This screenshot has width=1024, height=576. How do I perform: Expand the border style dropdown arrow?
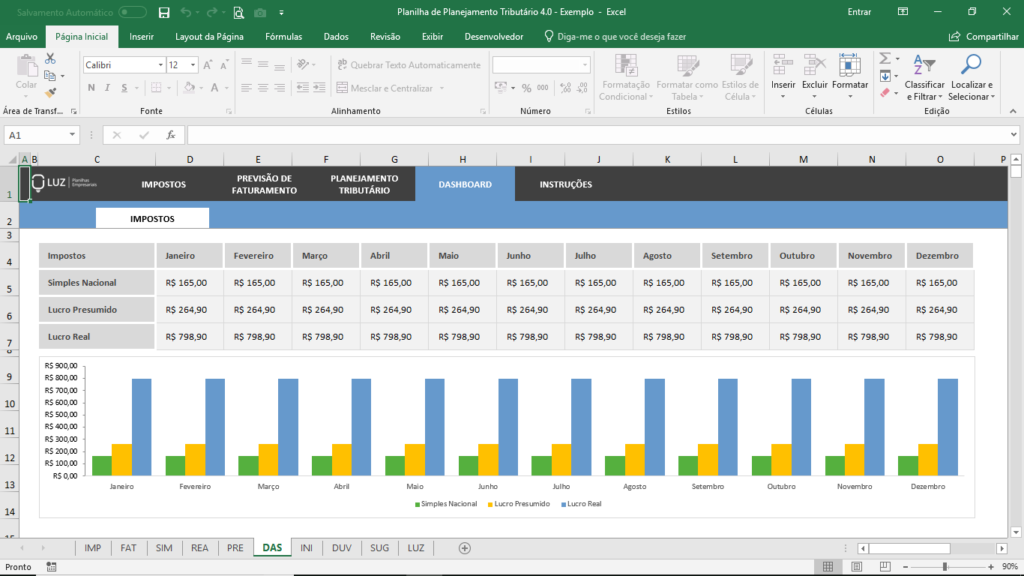[x=170, y=88]
